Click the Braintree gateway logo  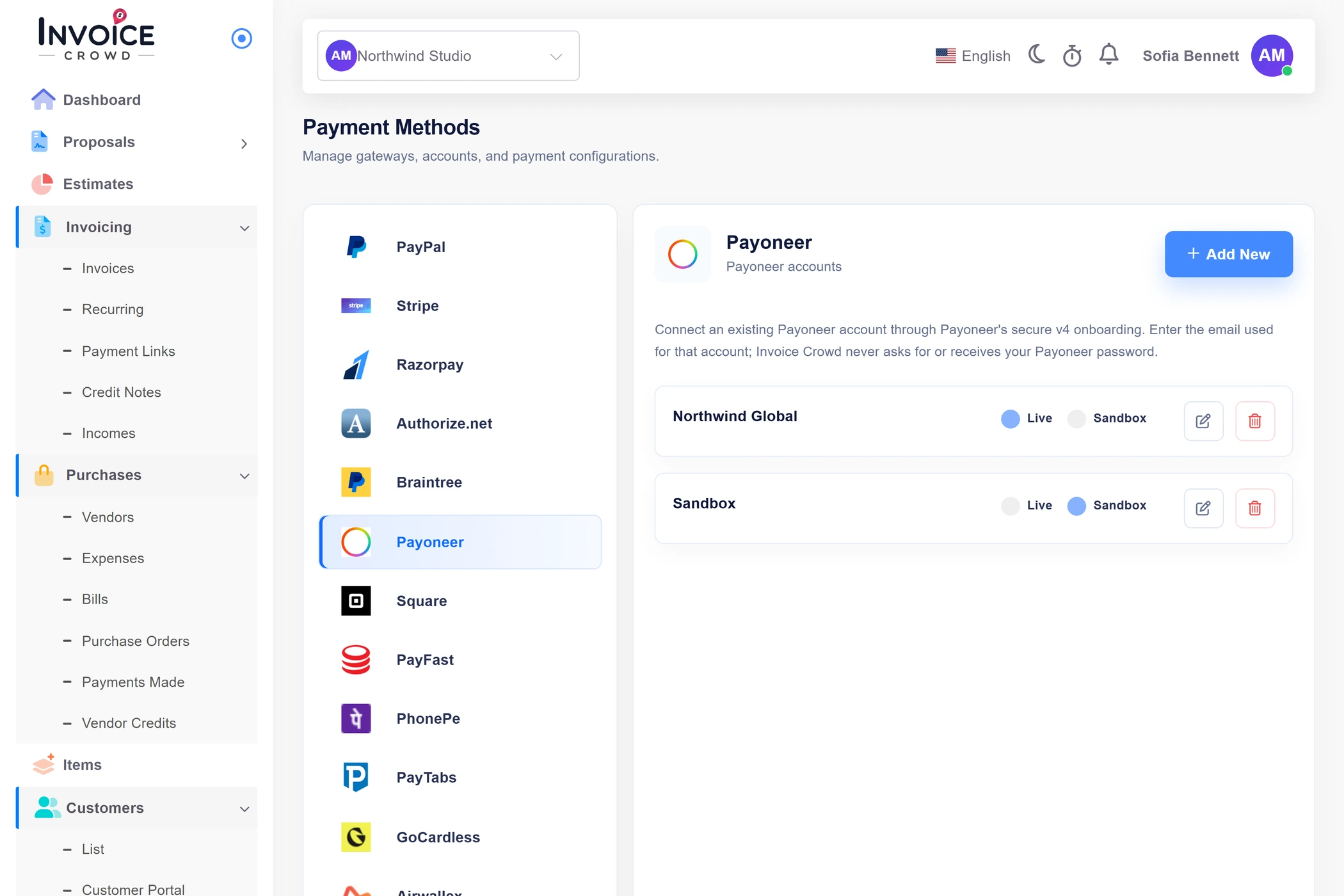pyautogui.click(x=356, y=482)
